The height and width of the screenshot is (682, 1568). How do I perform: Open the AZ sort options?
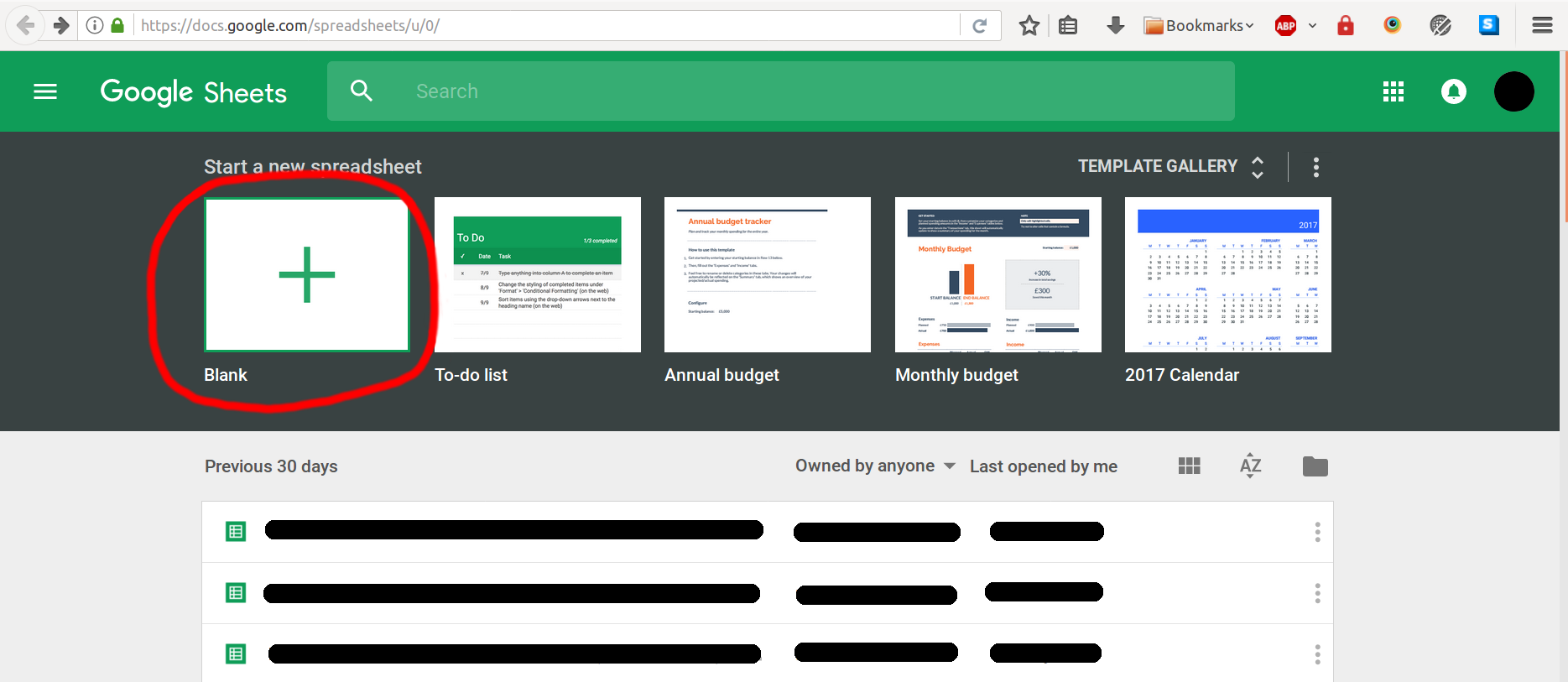click(1251, 466)
